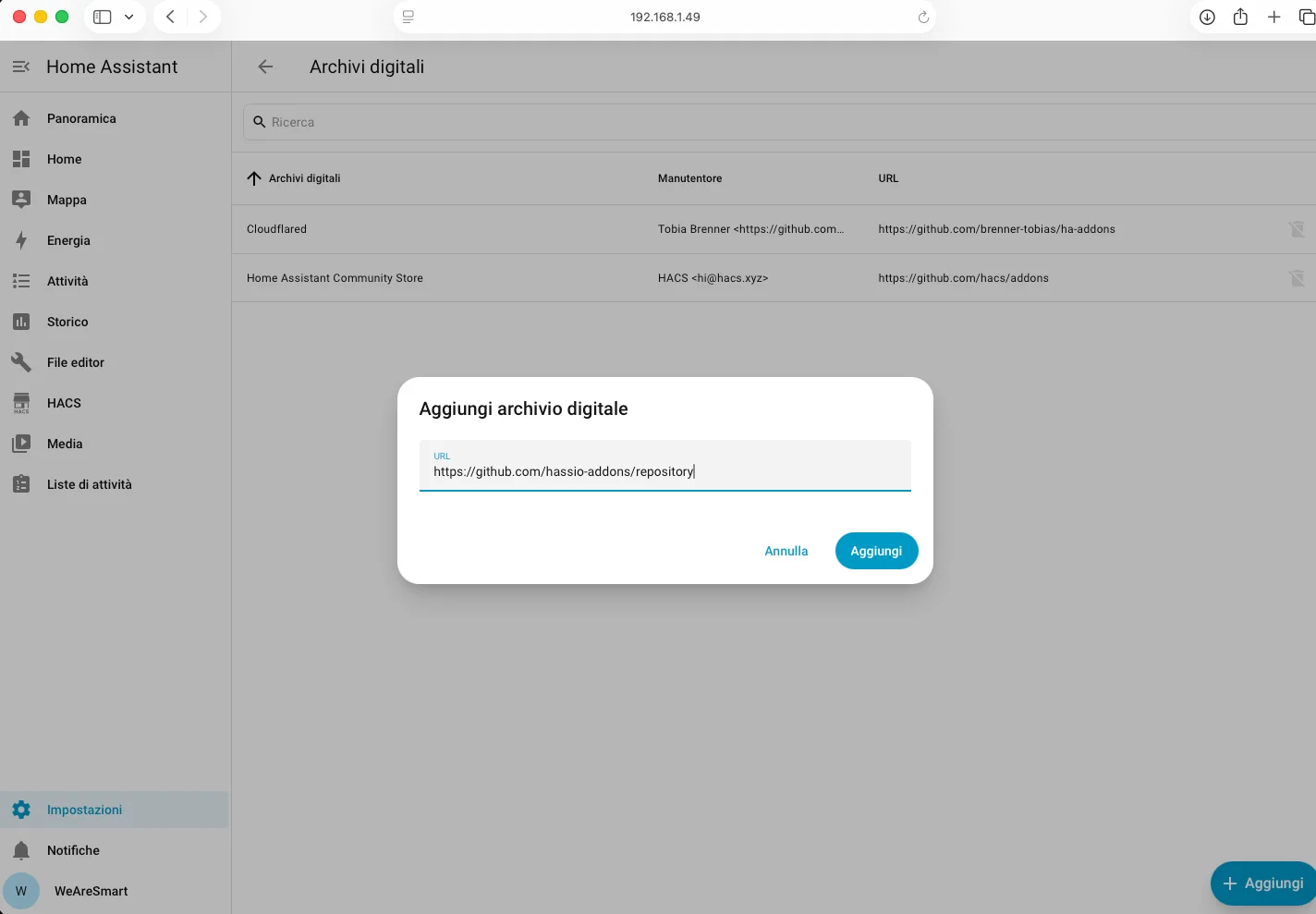The image size is (1316, 914).
Task: Show the Safari tab overview
Action: pos(1306,17)
